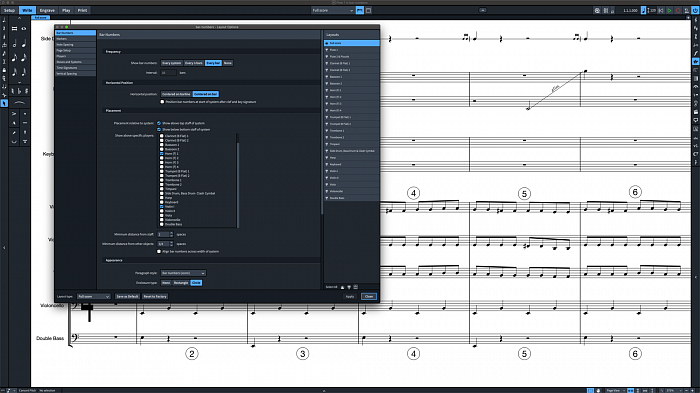Set bar numbers to show Every n bars
Viewport: 700px width, 393px height.
coord(194,63)
